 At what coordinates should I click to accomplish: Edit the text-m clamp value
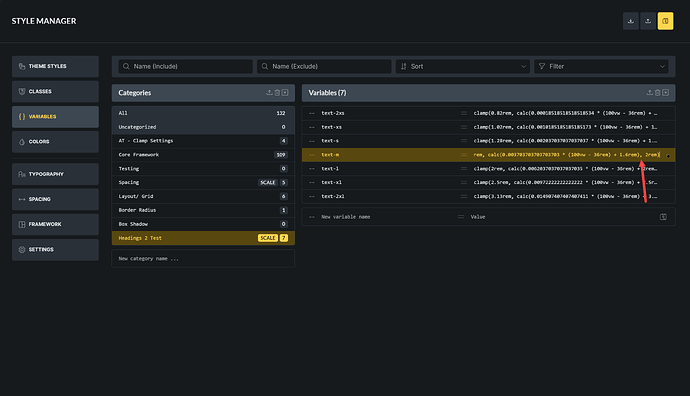pyautogui.click(x=566, y=155)
